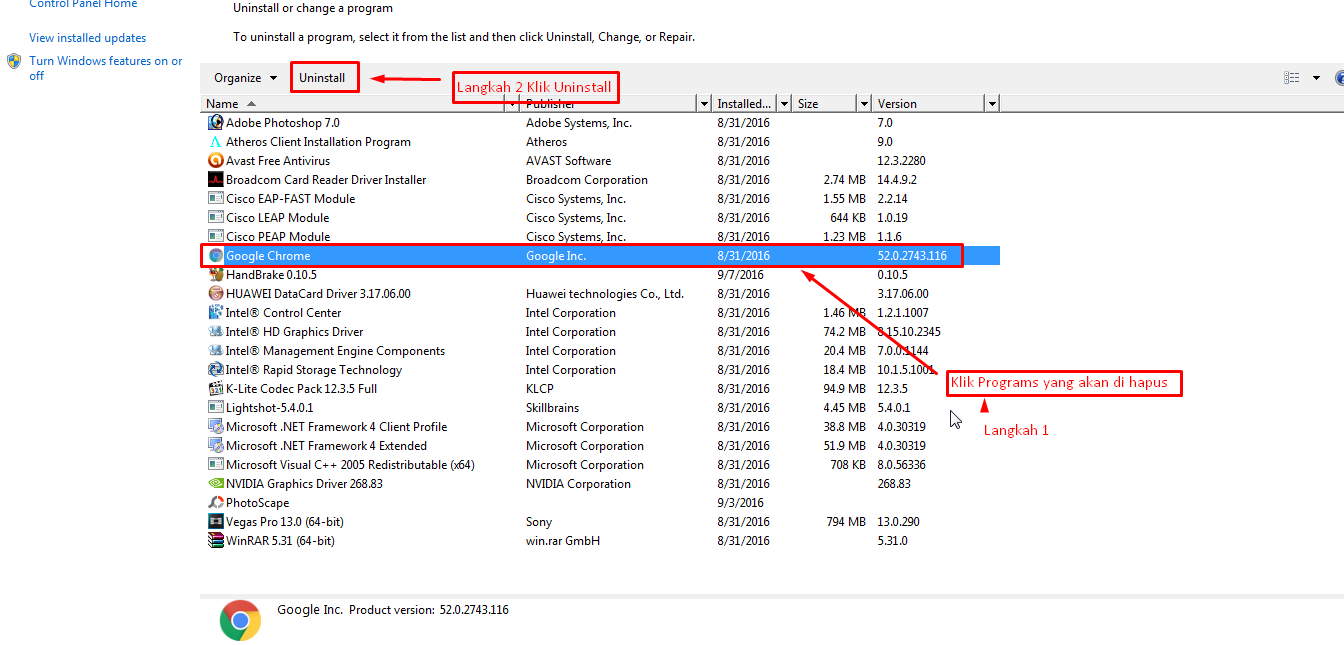1344x645 pixels.
Task: Open the Size column filter arrow
Action: tap(865, 104)
